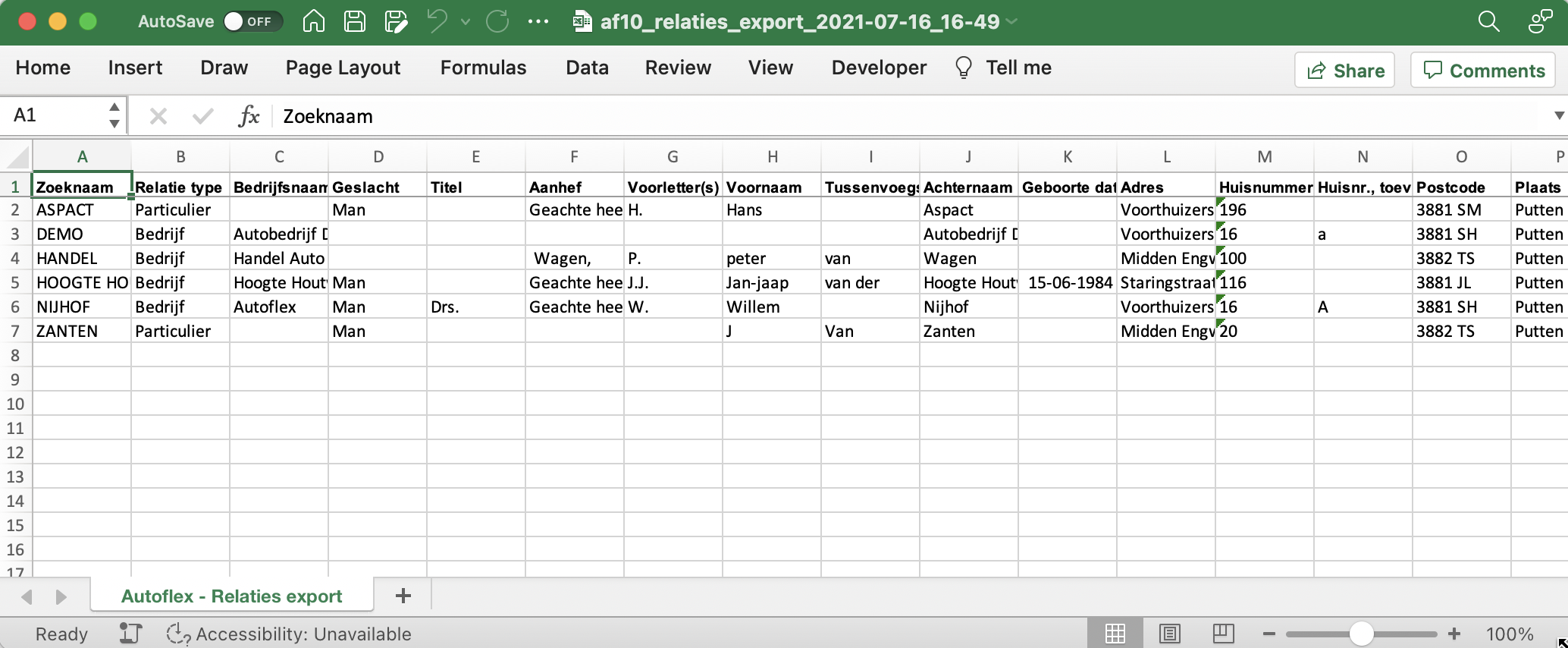Switch to Normal view in status bar
Image resolution: width=1568 pixels, height=648 pixels.
click(x=1115, y=634)
